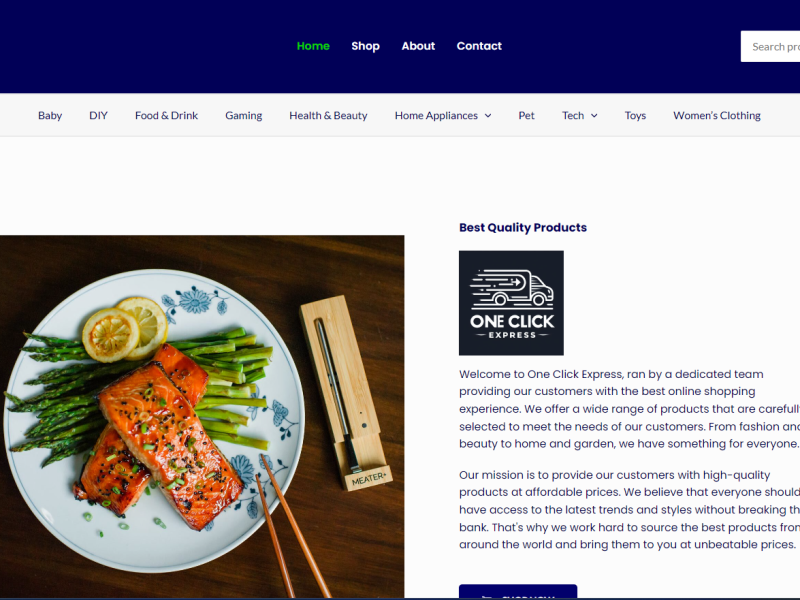Click the One Click Express truck logo
Screen dimensions: 800x600
tap(511, 303)
